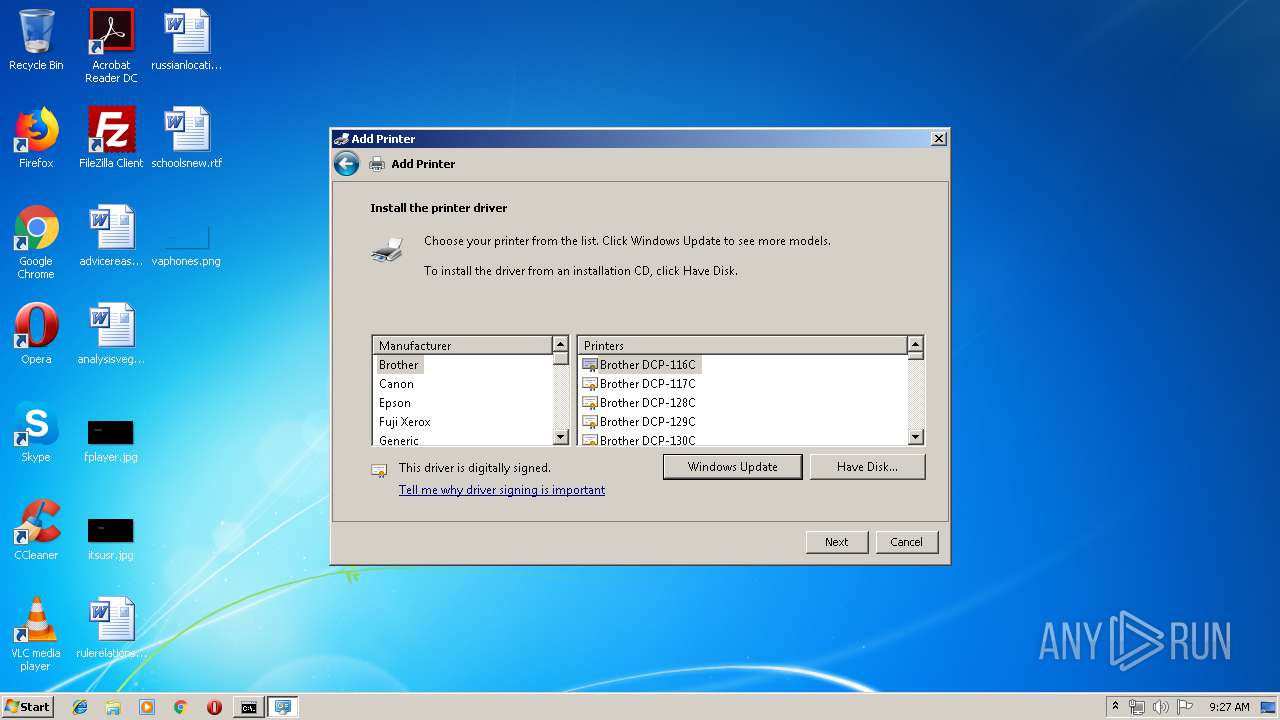Select Brother in Manufacturer list
The width and height of the screenshot is (1280, 720).
point(399,365)
